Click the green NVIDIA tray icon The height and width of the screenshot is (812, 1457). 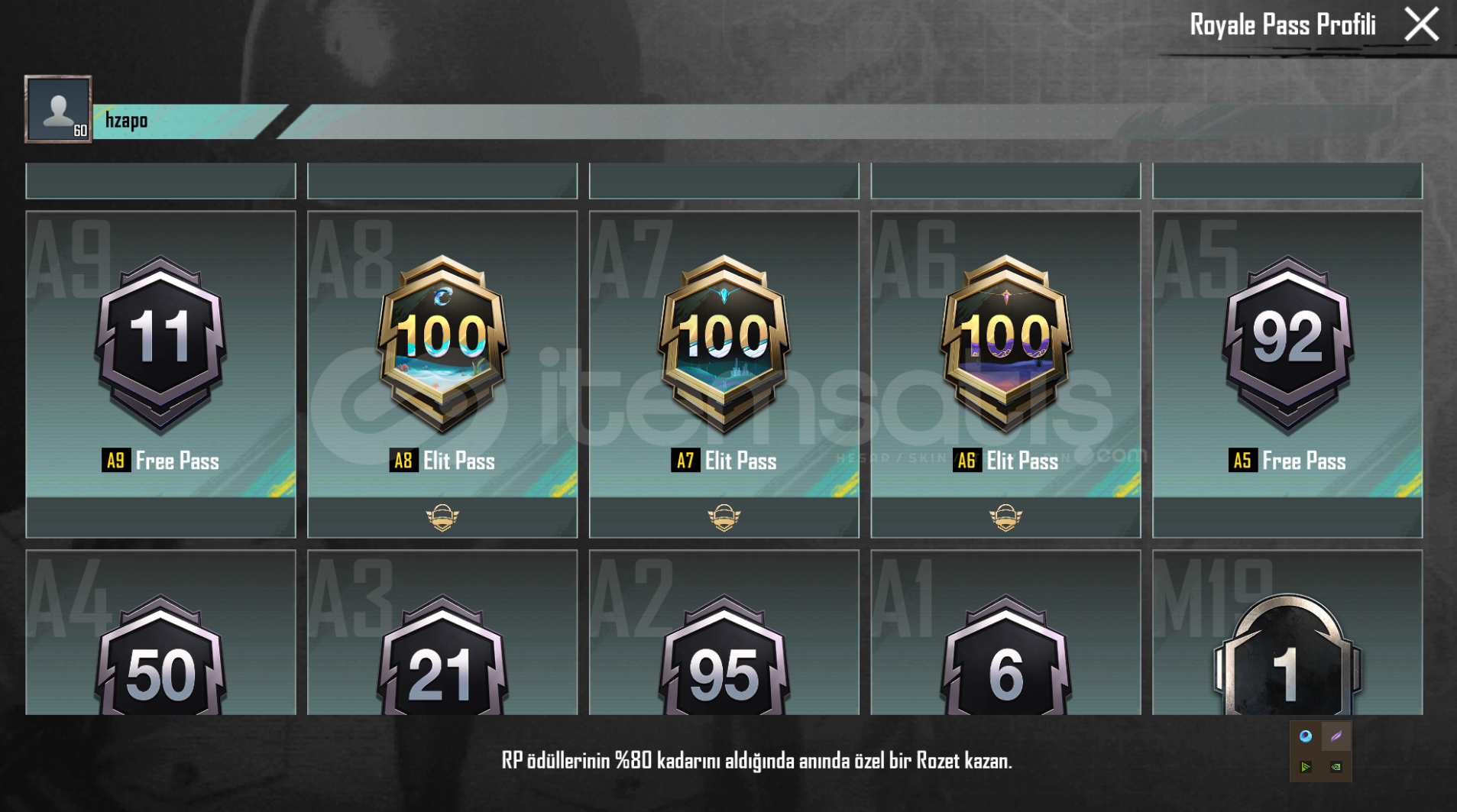[x=1336, y=767]
